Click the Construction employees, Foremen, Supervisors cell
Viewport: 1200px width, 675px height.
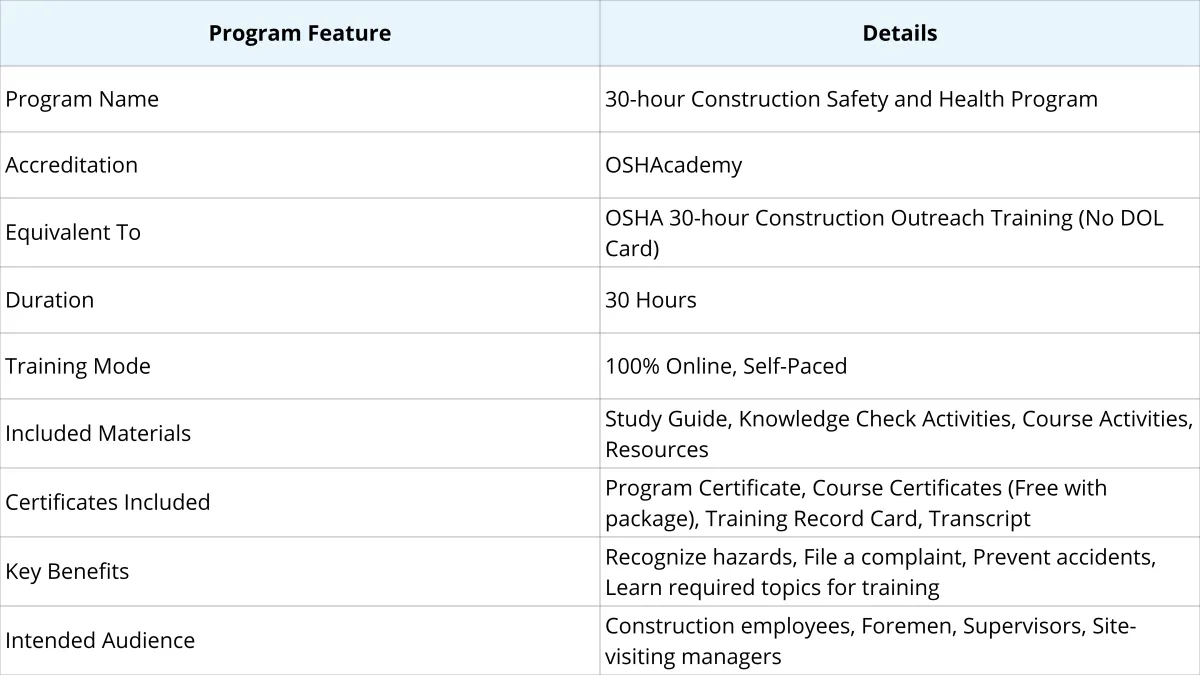[x=900, y=640]
